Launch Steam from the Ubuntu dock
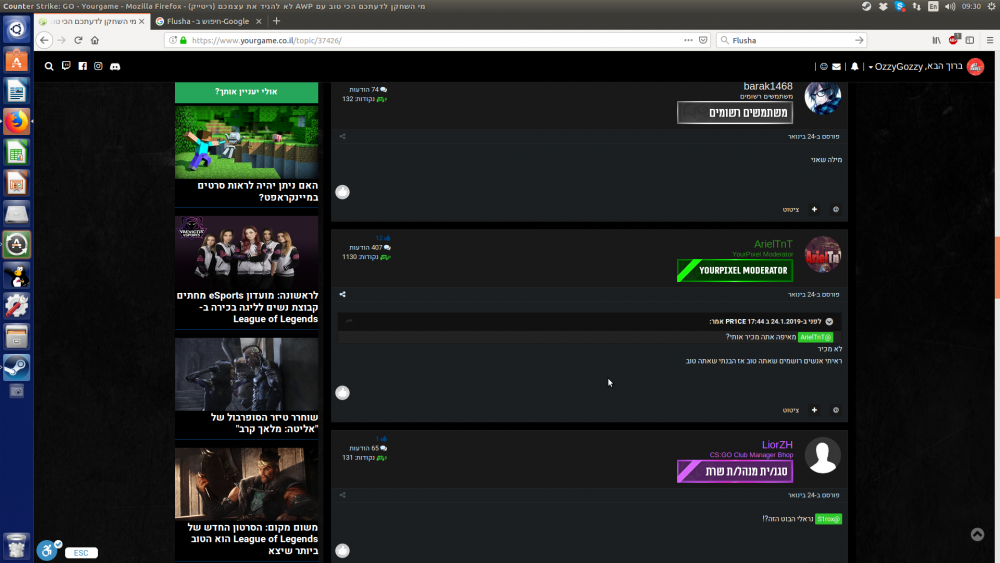Screen dimensions: 1000x563 point(16,367)
